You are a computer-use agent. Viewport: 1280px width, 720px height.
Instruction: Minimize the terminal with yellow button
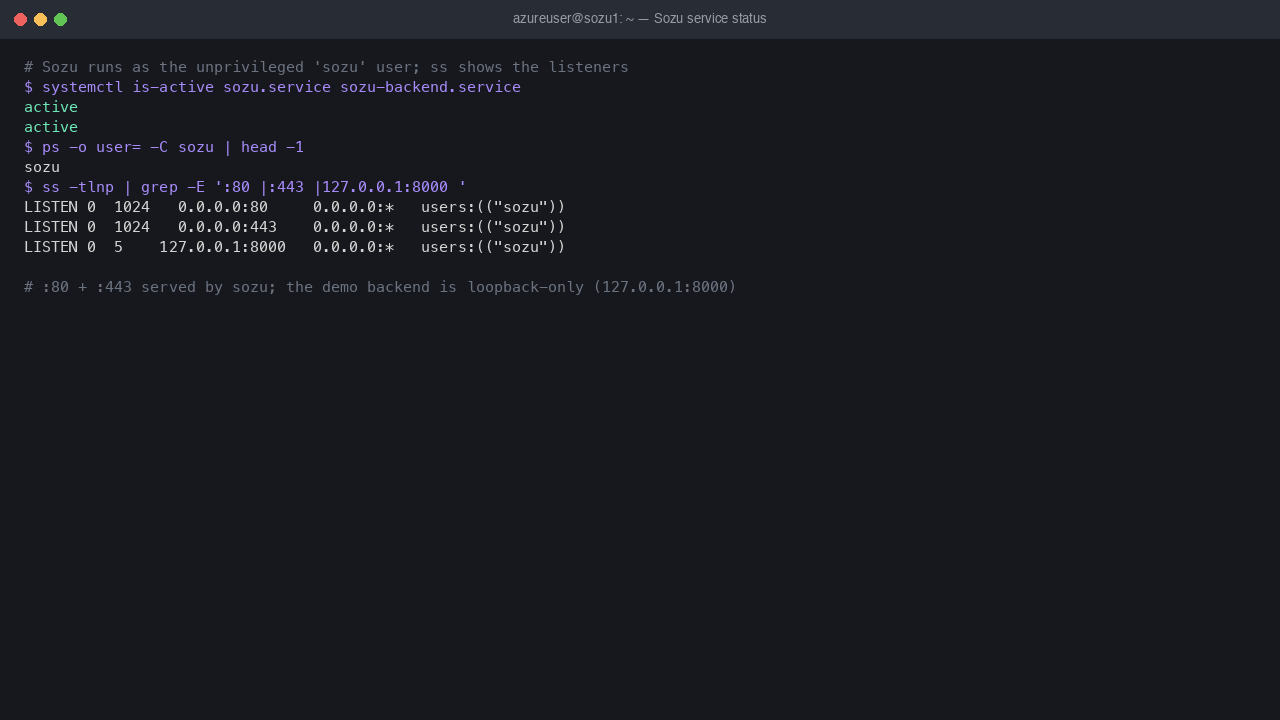point(40,19)
